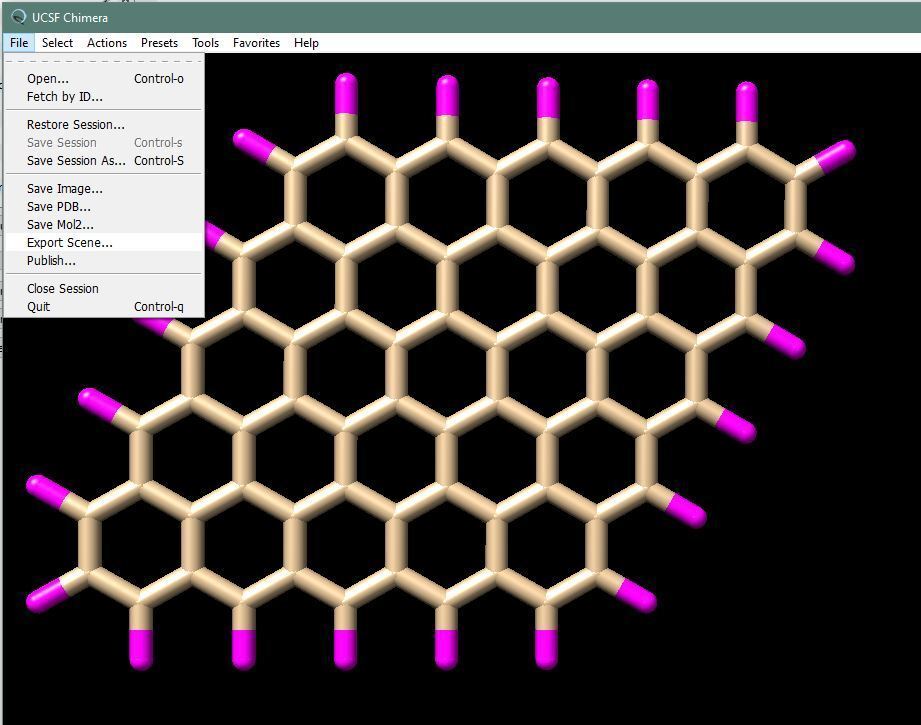Open the Actions menu

pos(106,43)
